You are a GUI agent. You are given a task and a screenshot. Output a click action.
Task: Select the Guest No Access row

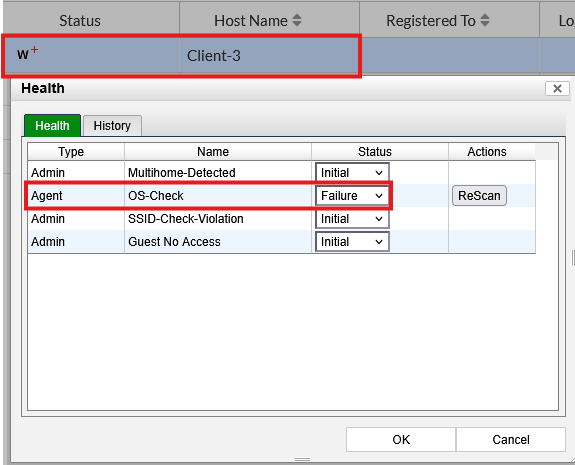click(x=282, y=242)
